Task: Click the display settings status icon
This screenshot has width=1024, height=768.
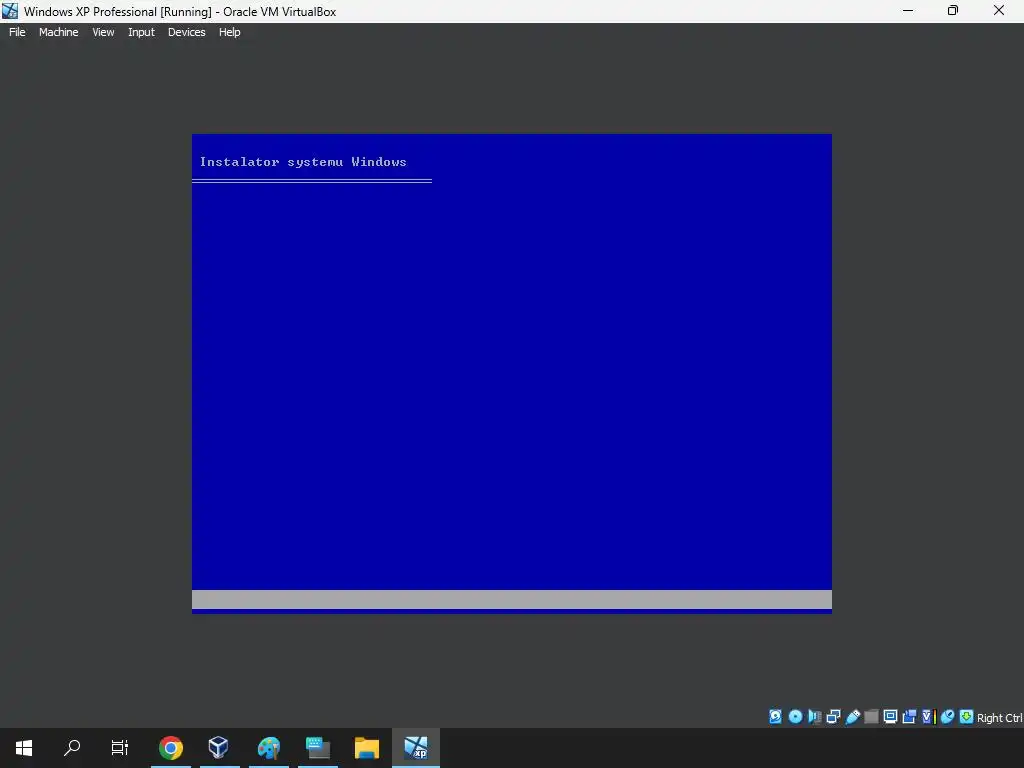Action: [x=890, y=716]
